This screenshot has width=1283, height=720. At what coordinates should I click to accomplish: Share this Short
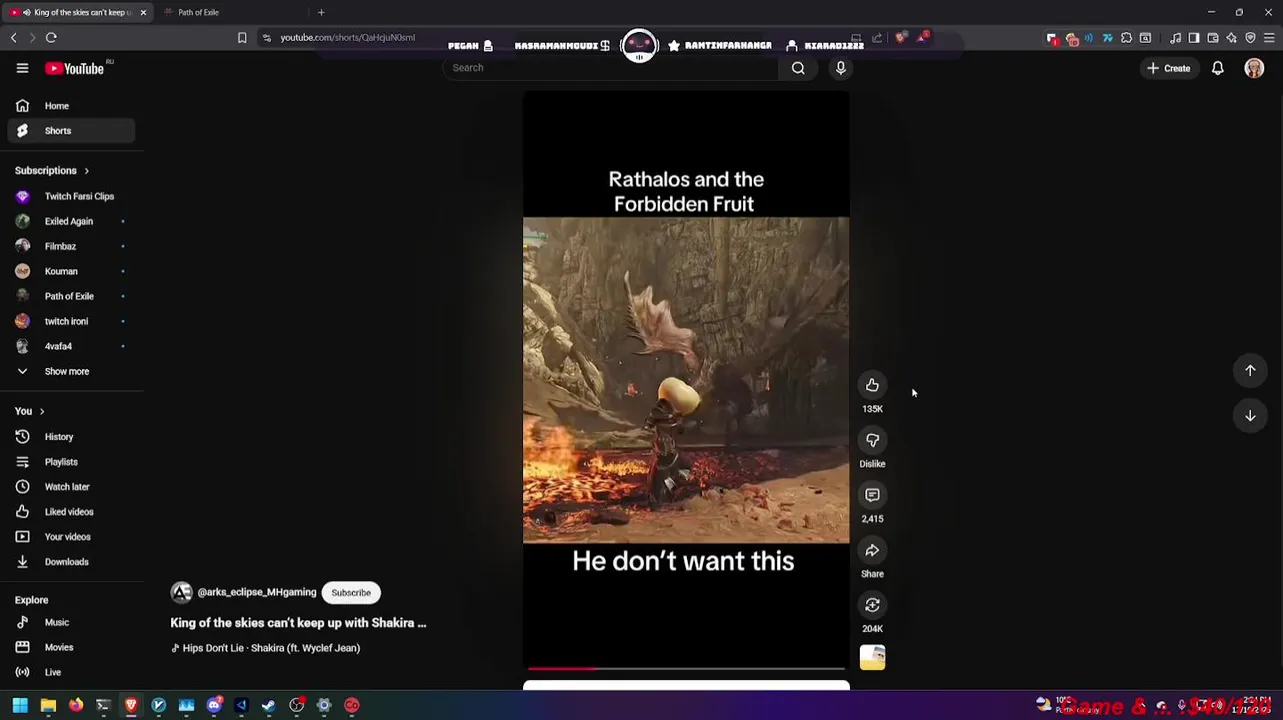click(872, 550)
